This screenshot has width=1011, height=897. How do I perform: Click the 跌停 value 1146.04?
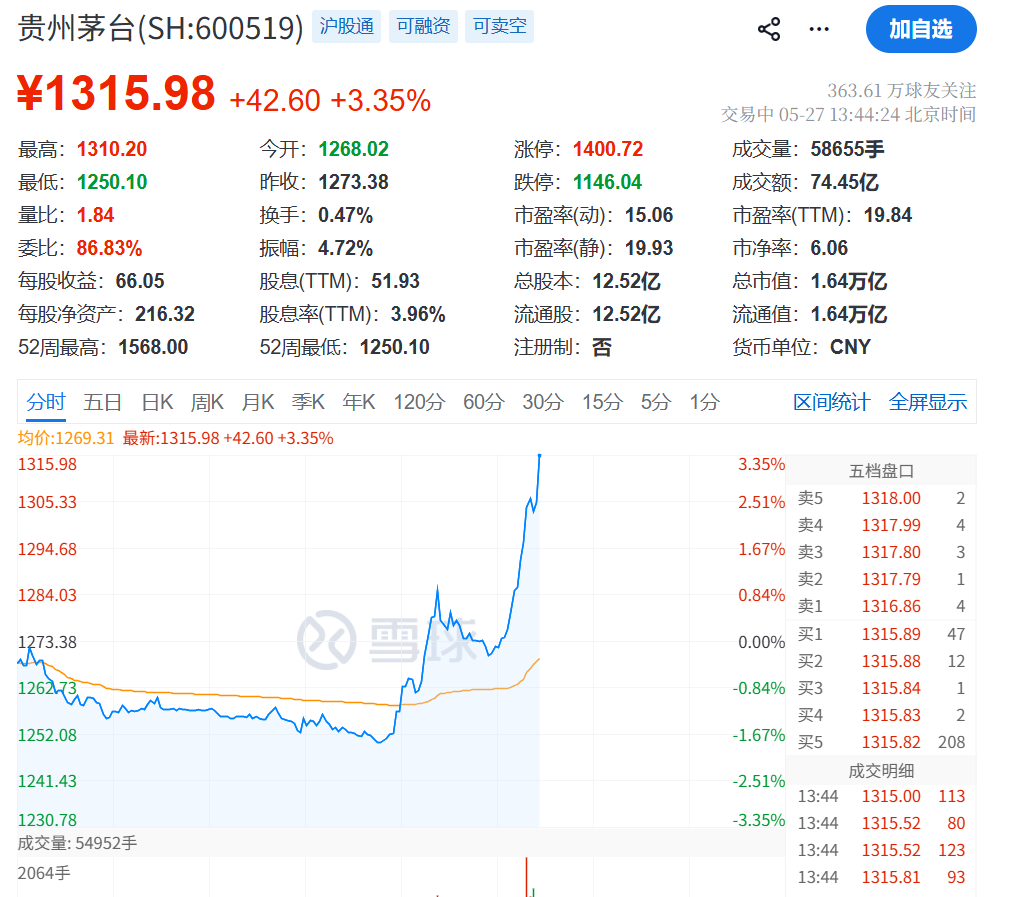(607, 182)
